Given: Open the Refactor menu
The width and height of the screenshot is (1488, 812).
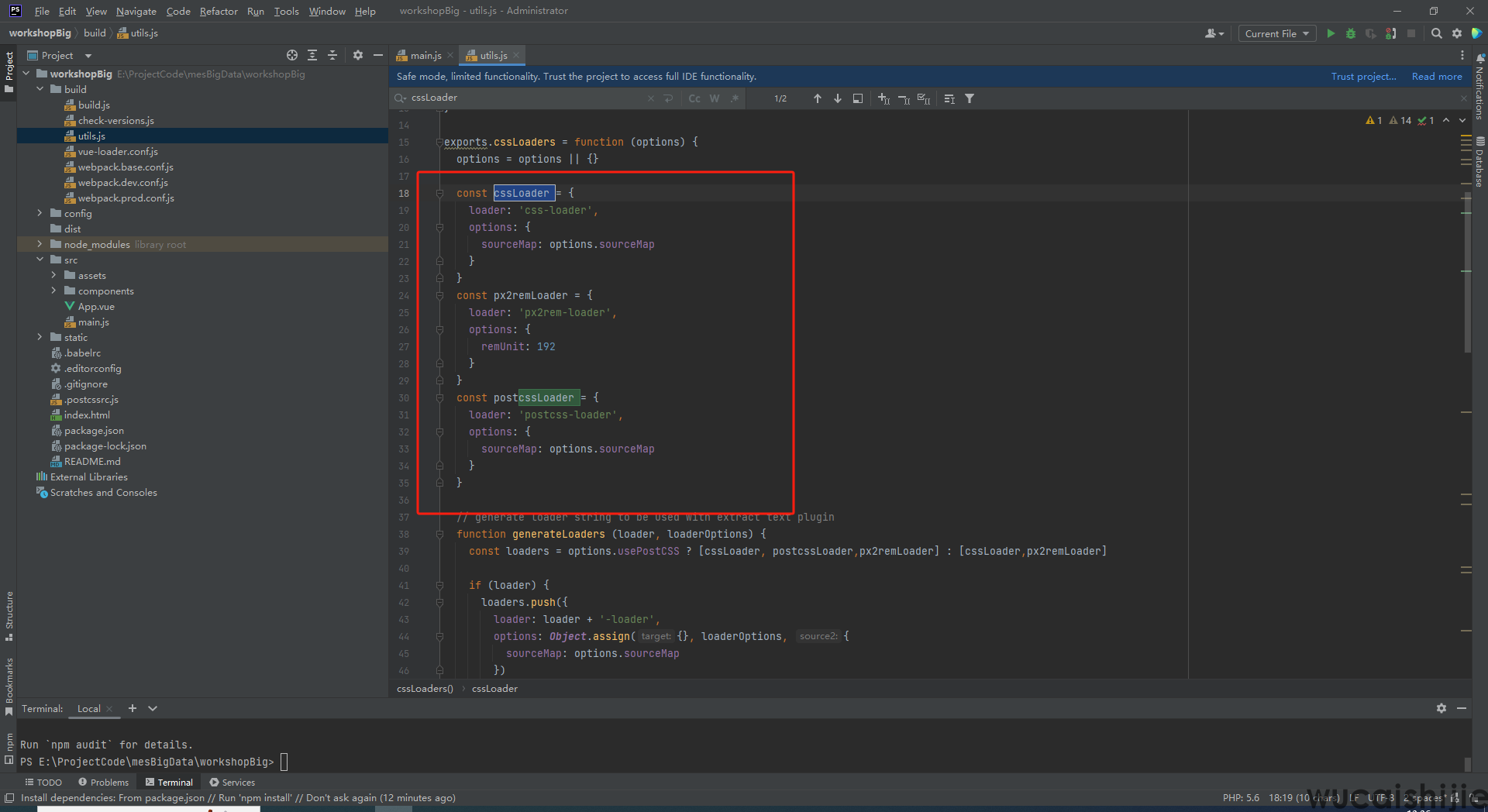Looking at the screenshot, I should (219, 11).
